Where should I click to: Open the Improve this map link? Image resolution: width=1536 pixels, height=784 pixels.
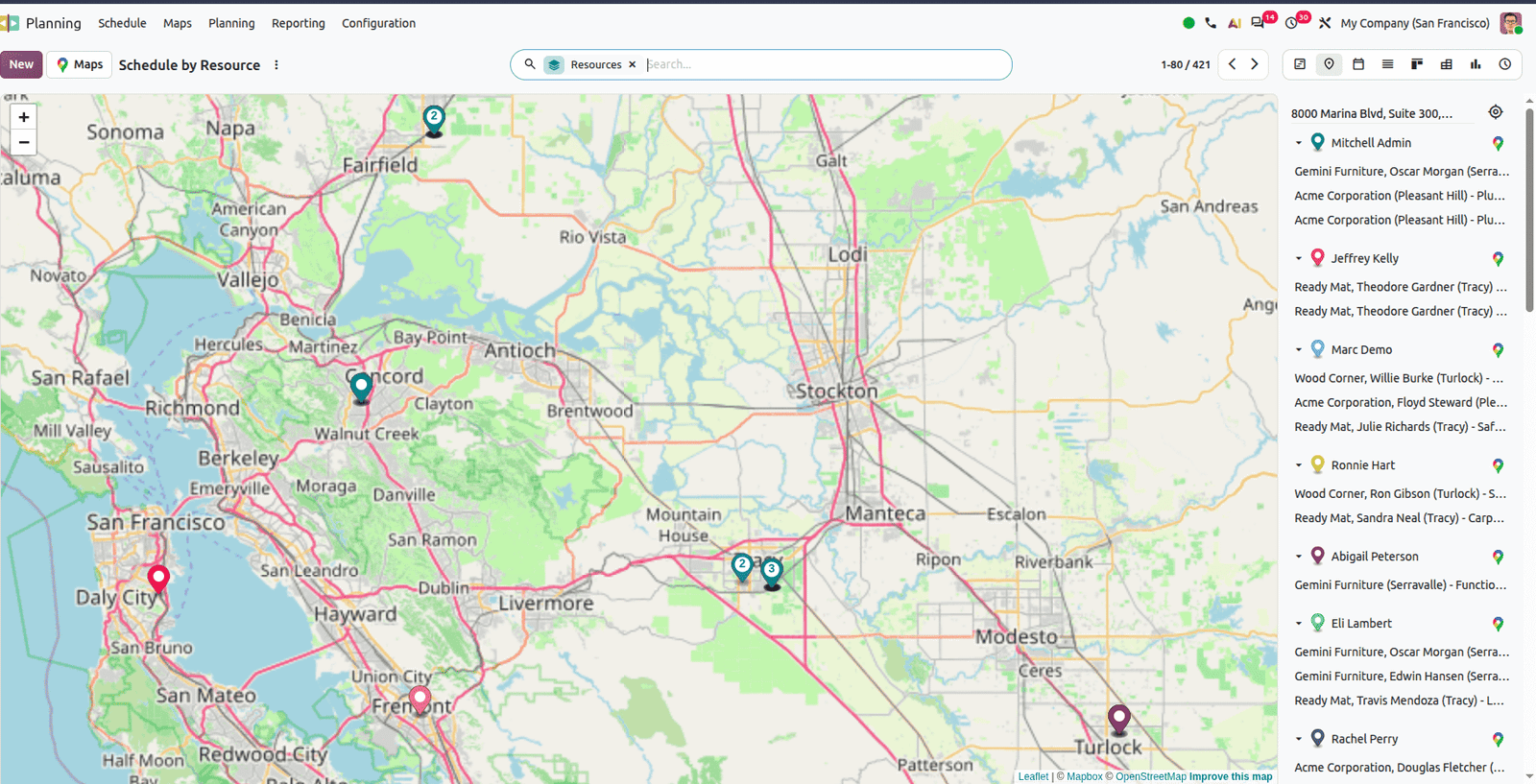tap(1231, 776)
